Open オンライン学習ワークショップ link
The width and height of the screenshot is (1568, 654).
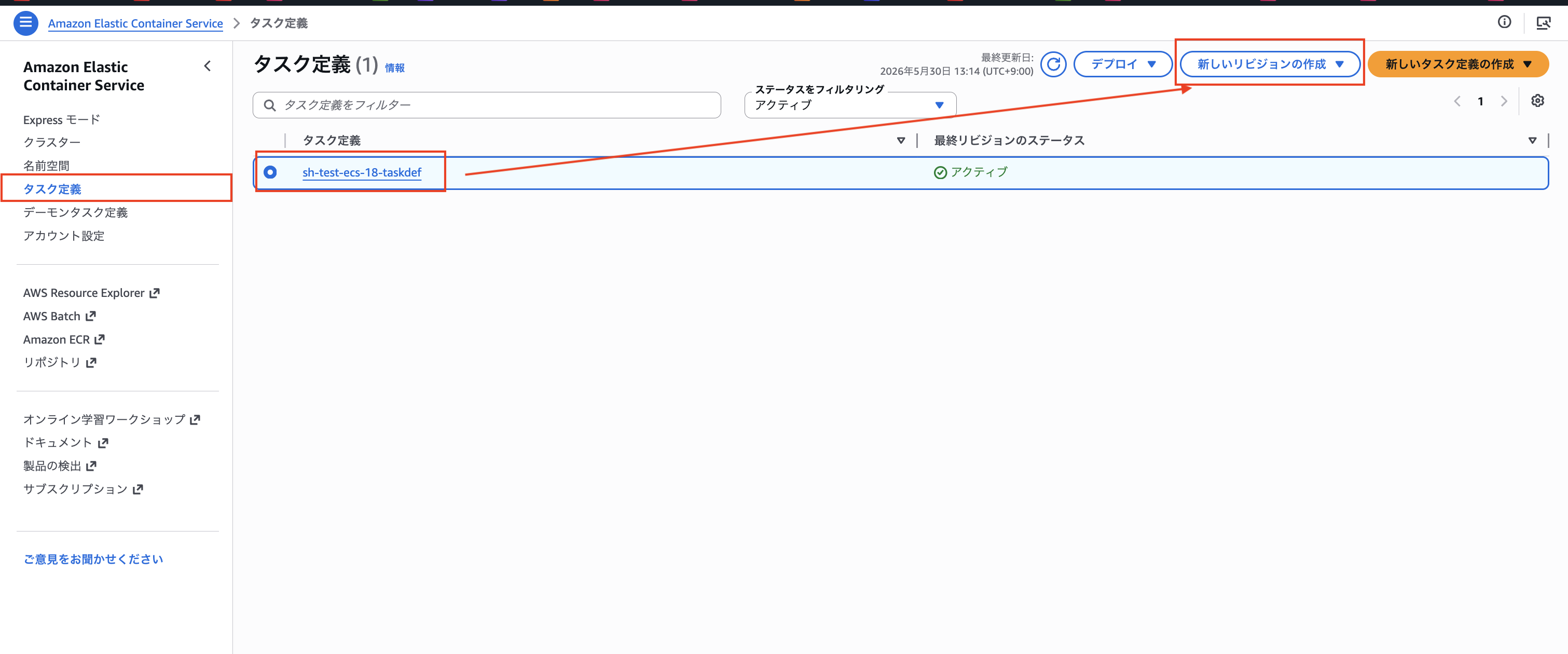pyautogui.click(x=104, y=419)
